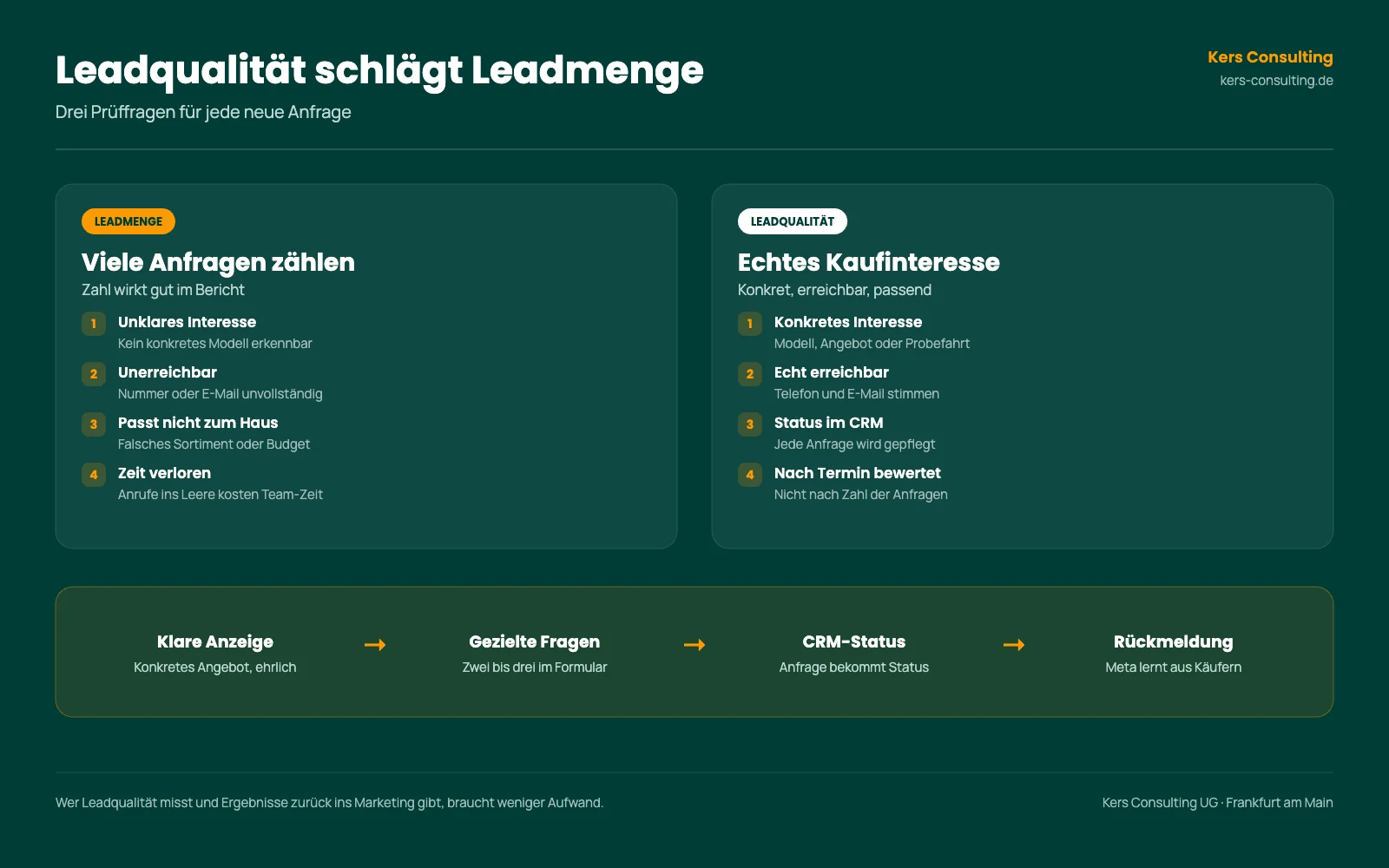The height and width of the screenshot is (868, 1389).
Task: Click the Kers Consulting brand name
Action: [x=1270, y=57]
